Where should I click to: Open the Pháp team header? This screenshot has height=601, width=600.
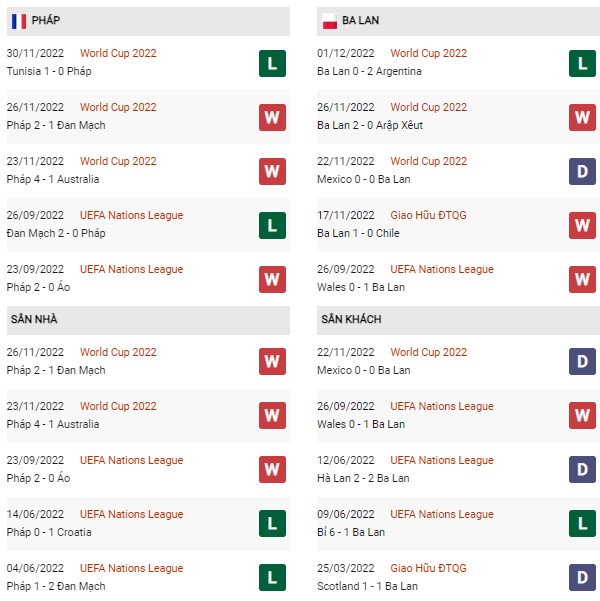pos(148,21)
